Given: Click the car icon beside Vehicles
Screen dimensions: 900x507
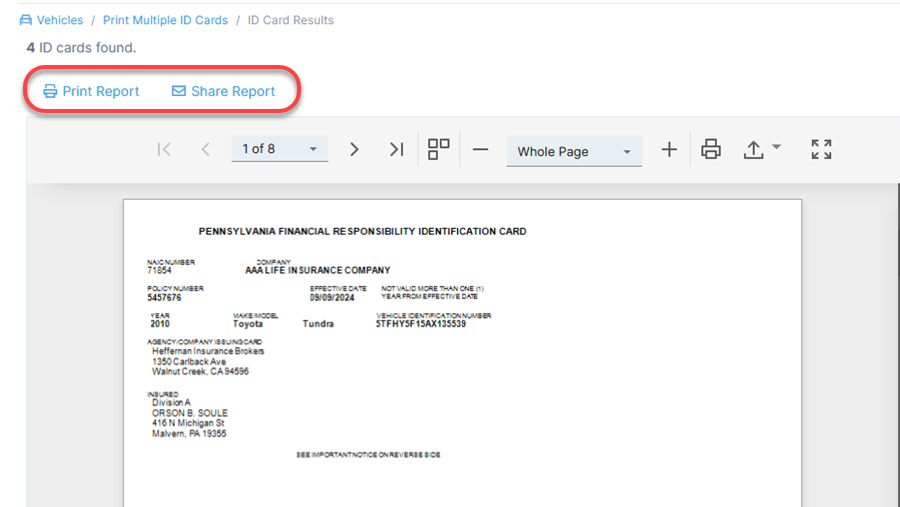Looking at the screenshot, I should click(x=26, y=20).
